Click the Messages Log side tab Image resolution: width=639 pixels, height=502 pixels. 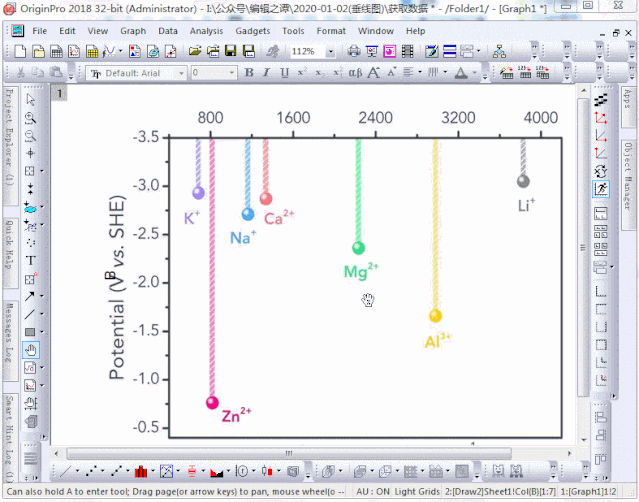click(8, 332)
